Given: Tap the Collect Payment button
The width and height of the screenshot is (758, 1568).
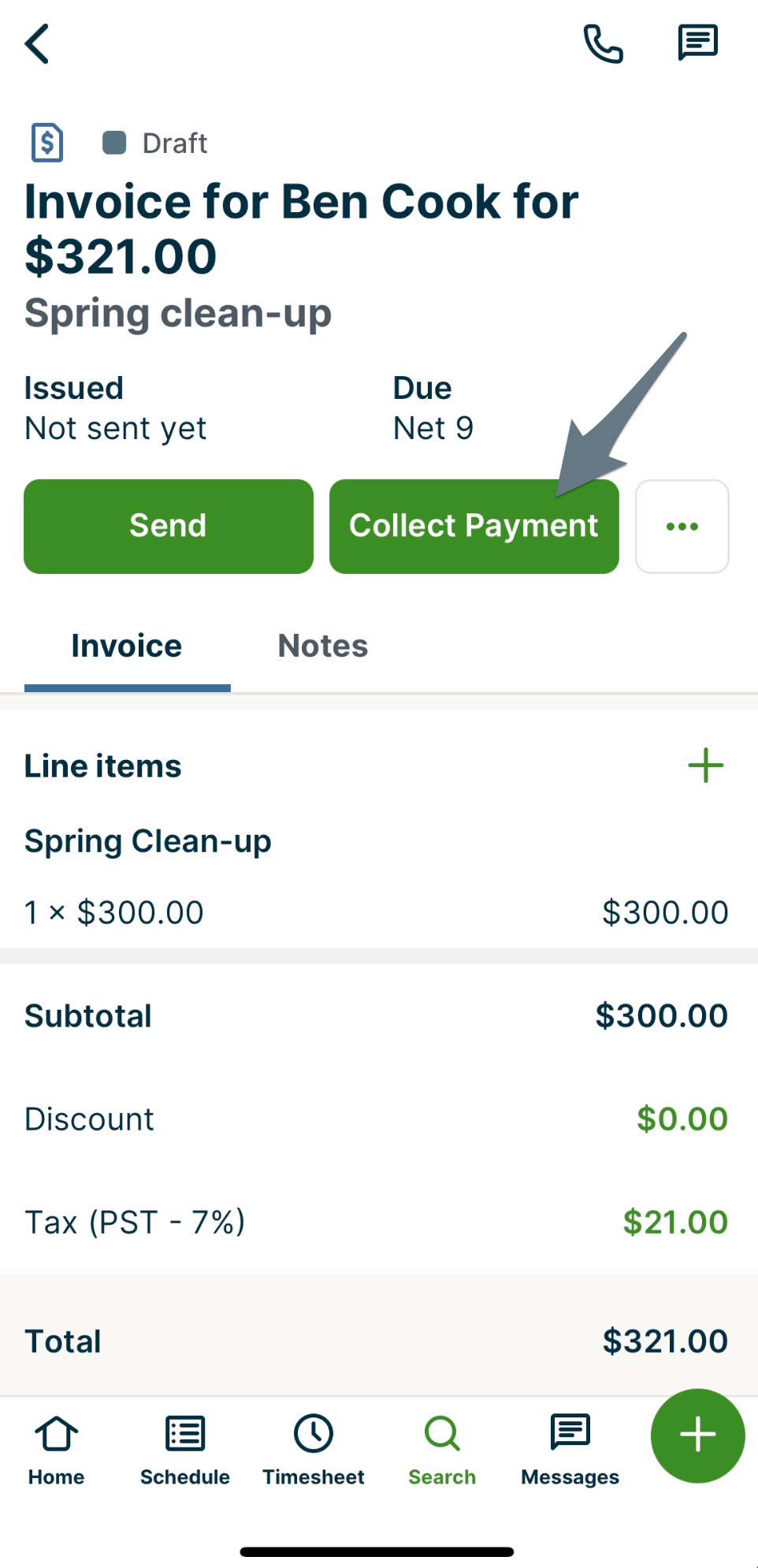Looking at the screenshot, I should (474, 526).
